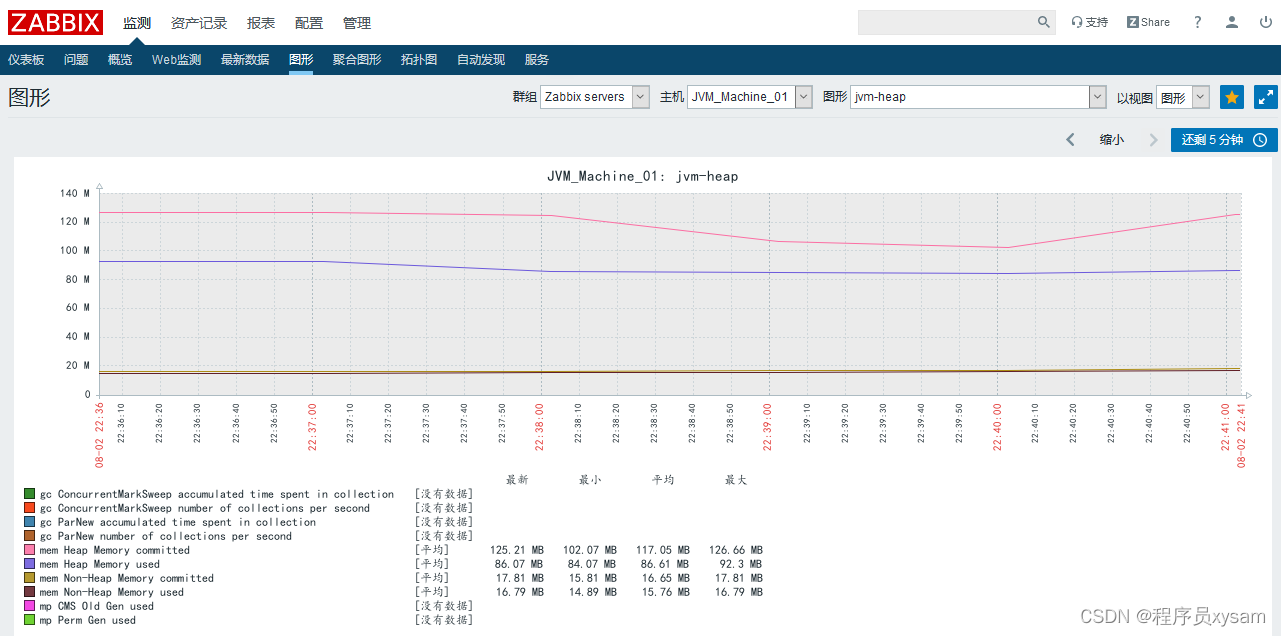The height and width of the screenshot is (636, 1281).
Task: Switch to the Services (服务) tab
Action: coord(537,60)
